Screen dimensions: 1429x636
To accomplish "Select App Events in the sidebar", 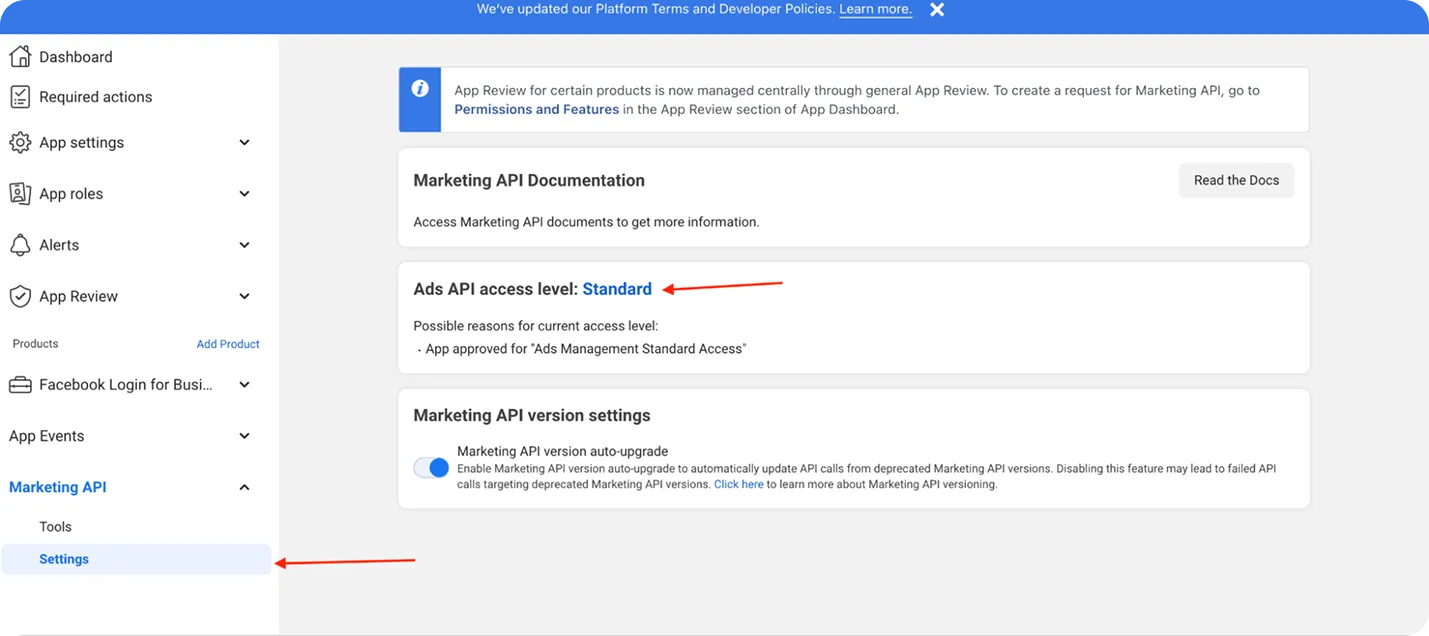I will (x=47, y=436).
